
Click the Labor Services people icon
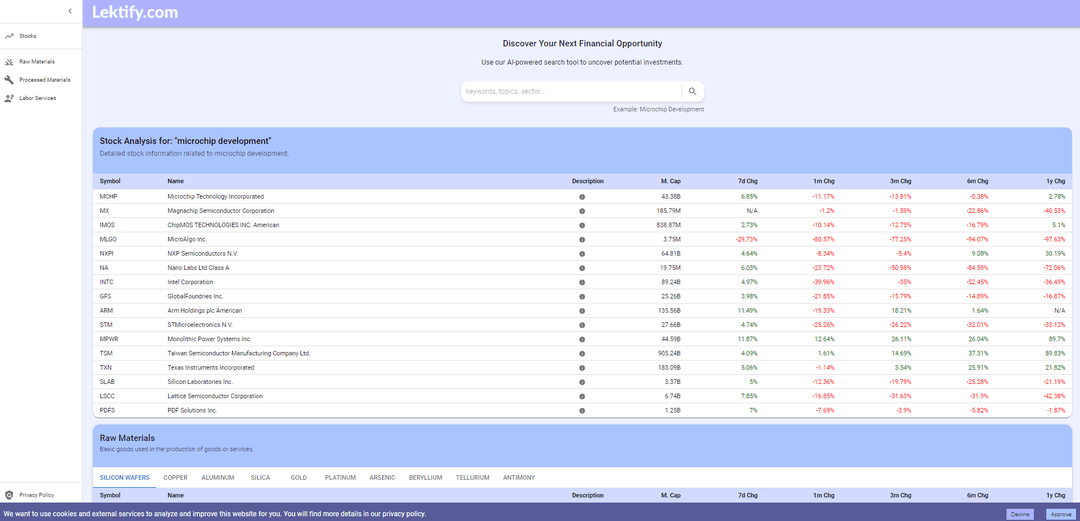[x=9, y=98]
